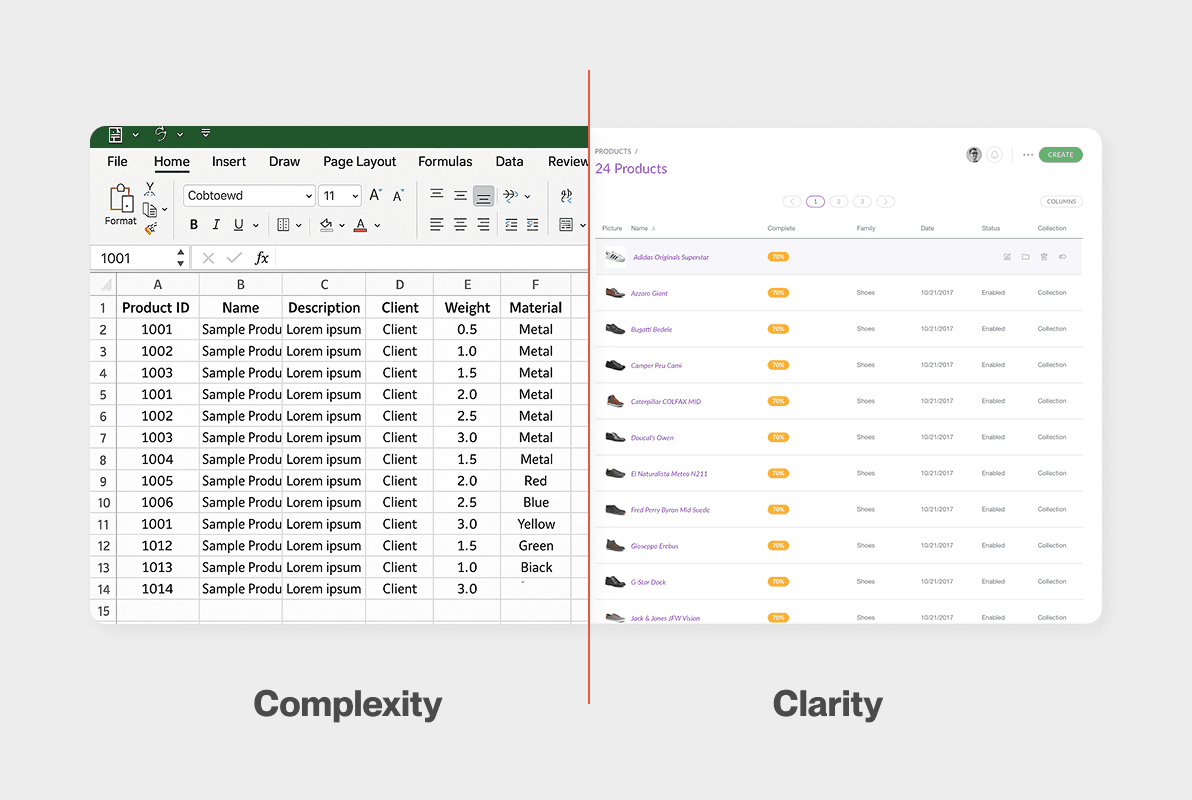This screenshot has width=1192, height=800.
Task: Click the trash delete icon on Adidas row
Action: [x=1044, y=257]
